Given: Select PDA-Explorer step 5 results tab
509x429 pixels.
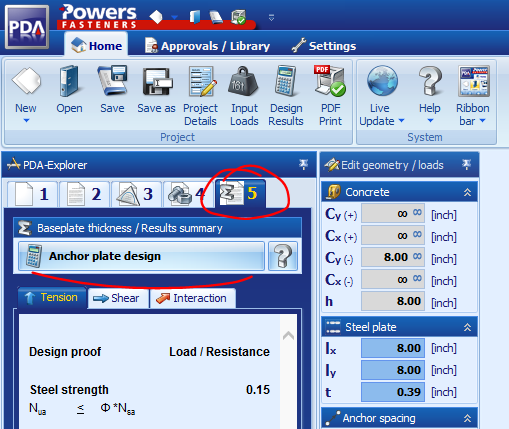Looking at the screenshot, I should [240, 194].
